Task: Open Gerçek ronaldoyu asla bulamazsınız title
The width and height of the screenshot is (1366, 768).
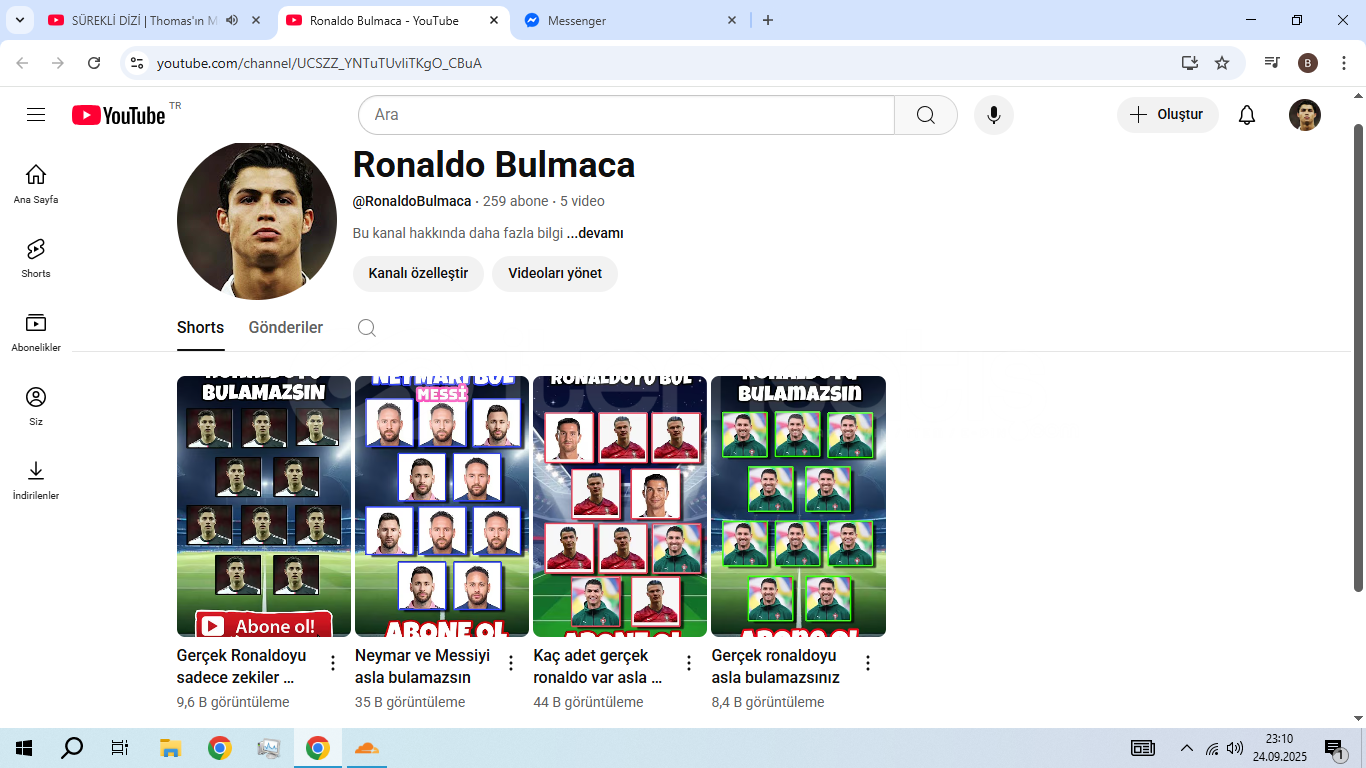Action: tap(776, 666)
